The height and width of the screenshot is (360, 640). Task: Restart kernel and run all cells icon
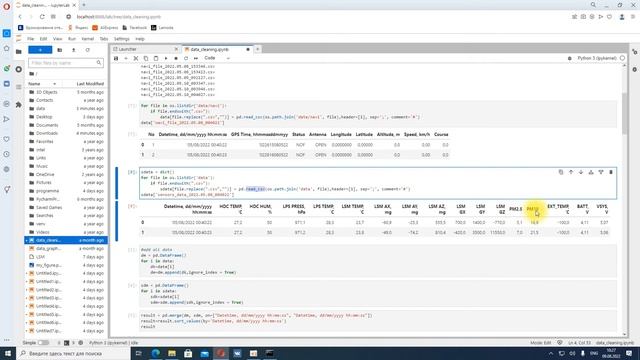196,58
